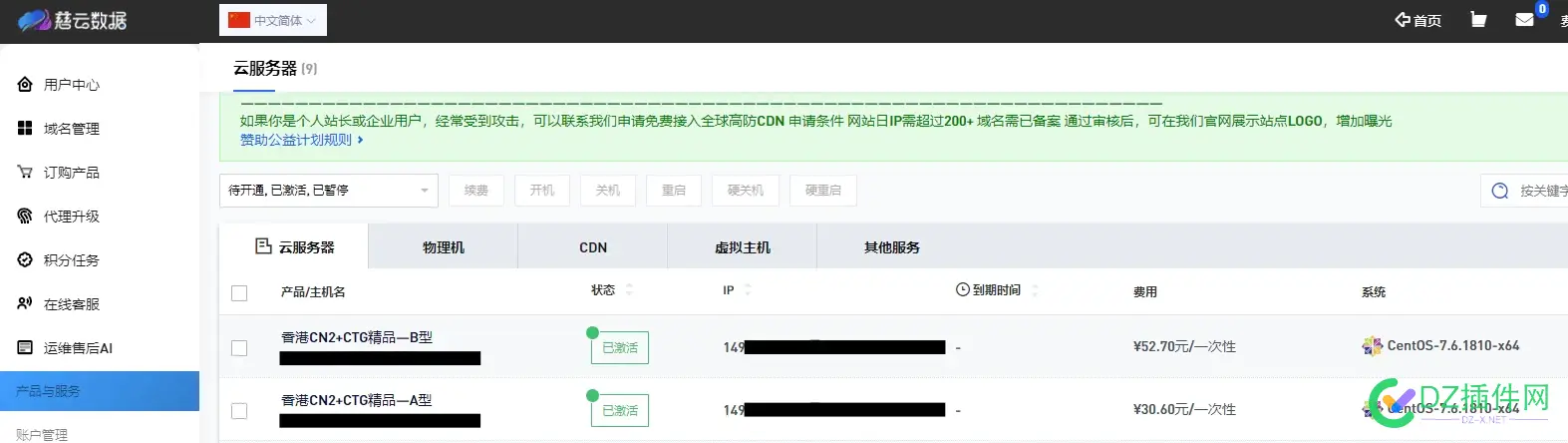Open the 香港CN2+CTG精品—B型 product name
The height and width of the screenshot is (443, 1568).
click(x=357, y=337)
